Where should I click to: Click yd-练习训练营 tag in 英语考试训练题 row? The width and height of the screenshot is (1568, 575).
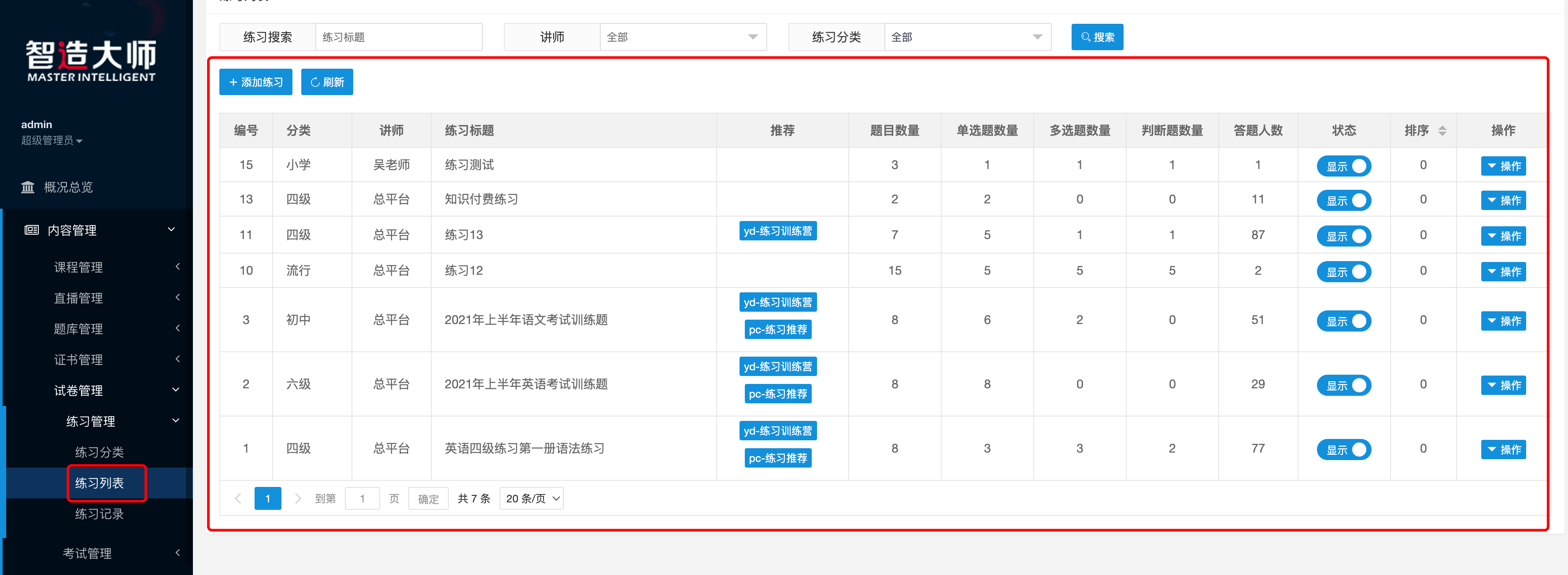(x=777, y=367)
